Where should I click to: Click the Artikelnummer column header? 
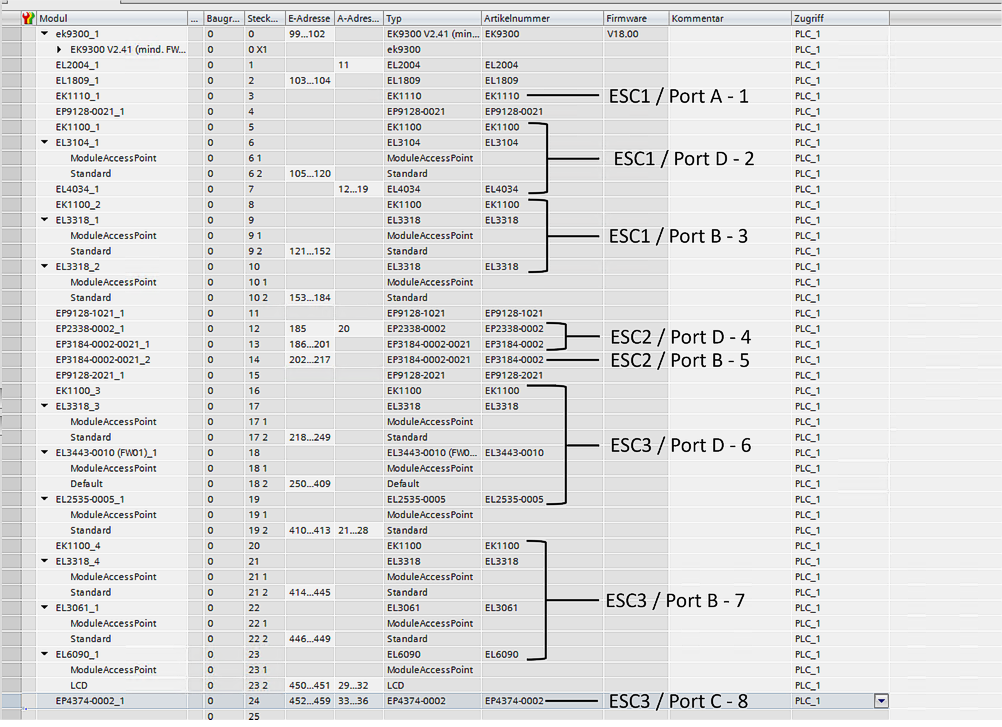click(x=542, y=19)
